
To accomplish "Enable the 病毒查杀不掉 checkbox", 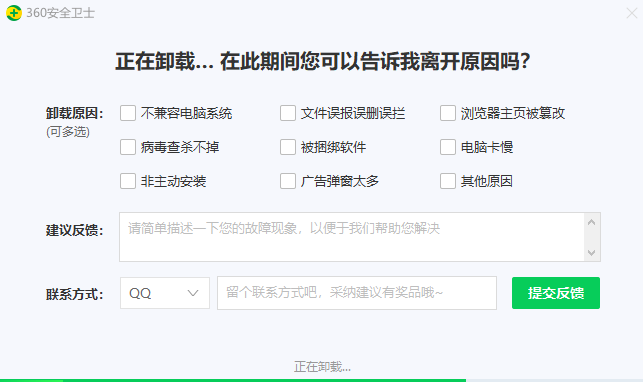I will click(128, 147).
